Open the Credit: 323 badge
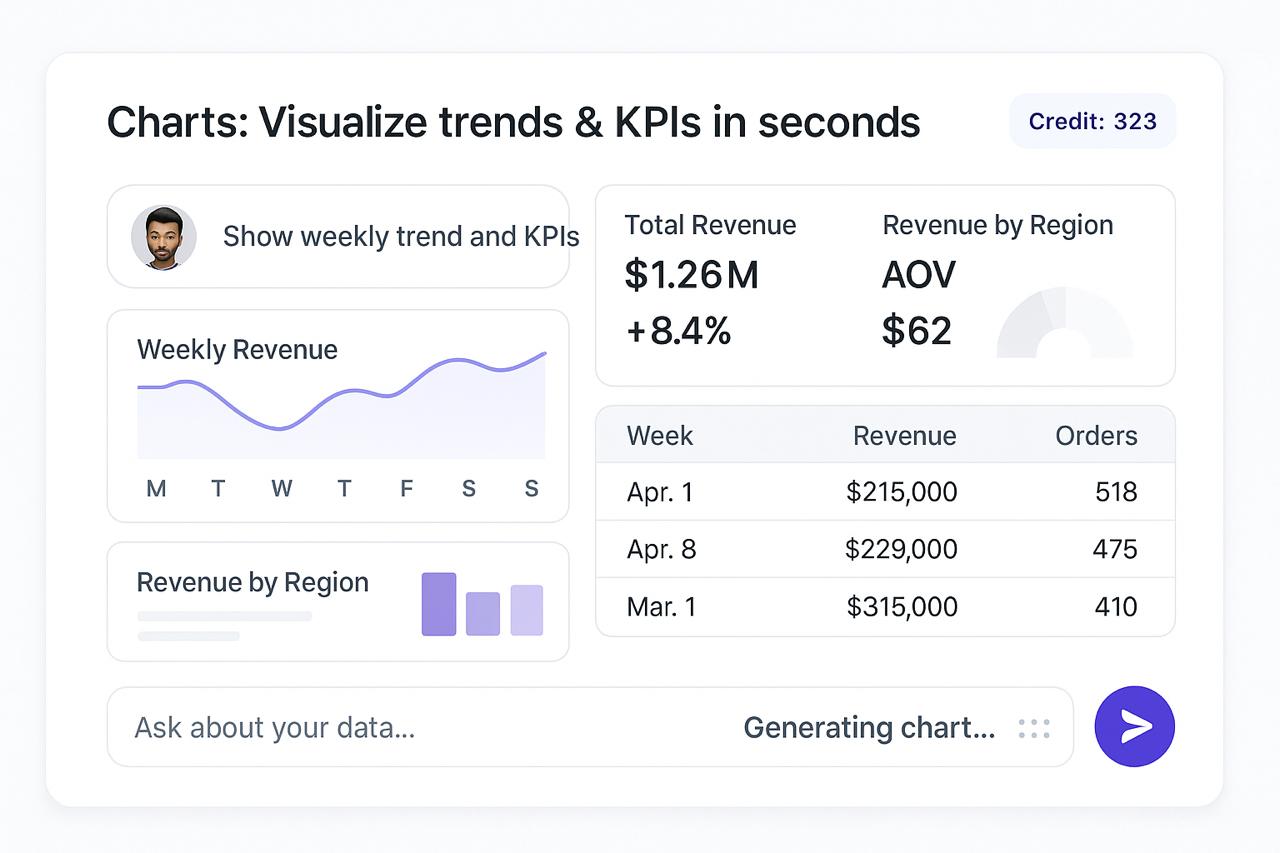 point(1093,121)
